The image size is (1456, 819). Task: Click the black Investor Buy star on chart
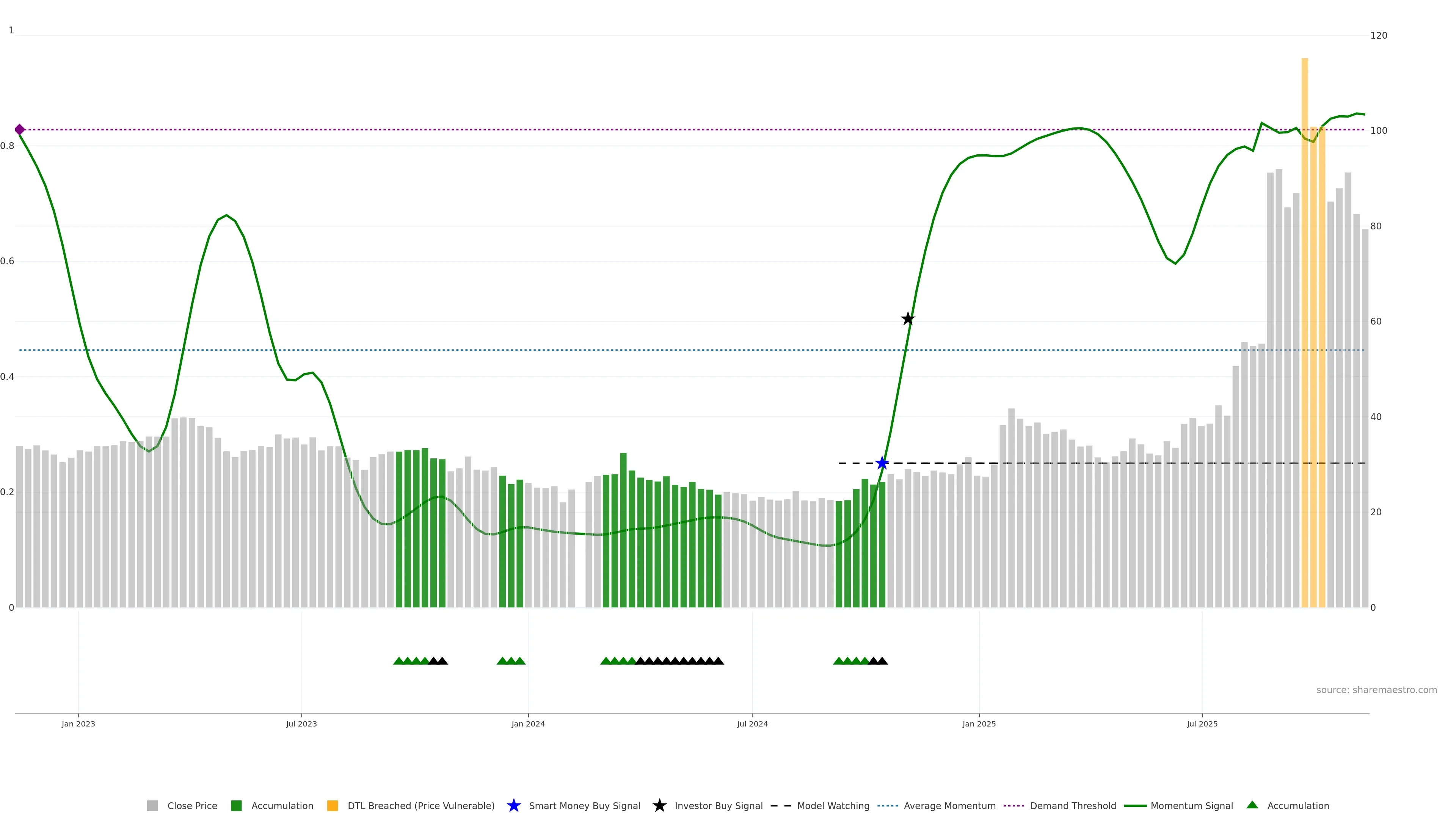coord(907,319)
